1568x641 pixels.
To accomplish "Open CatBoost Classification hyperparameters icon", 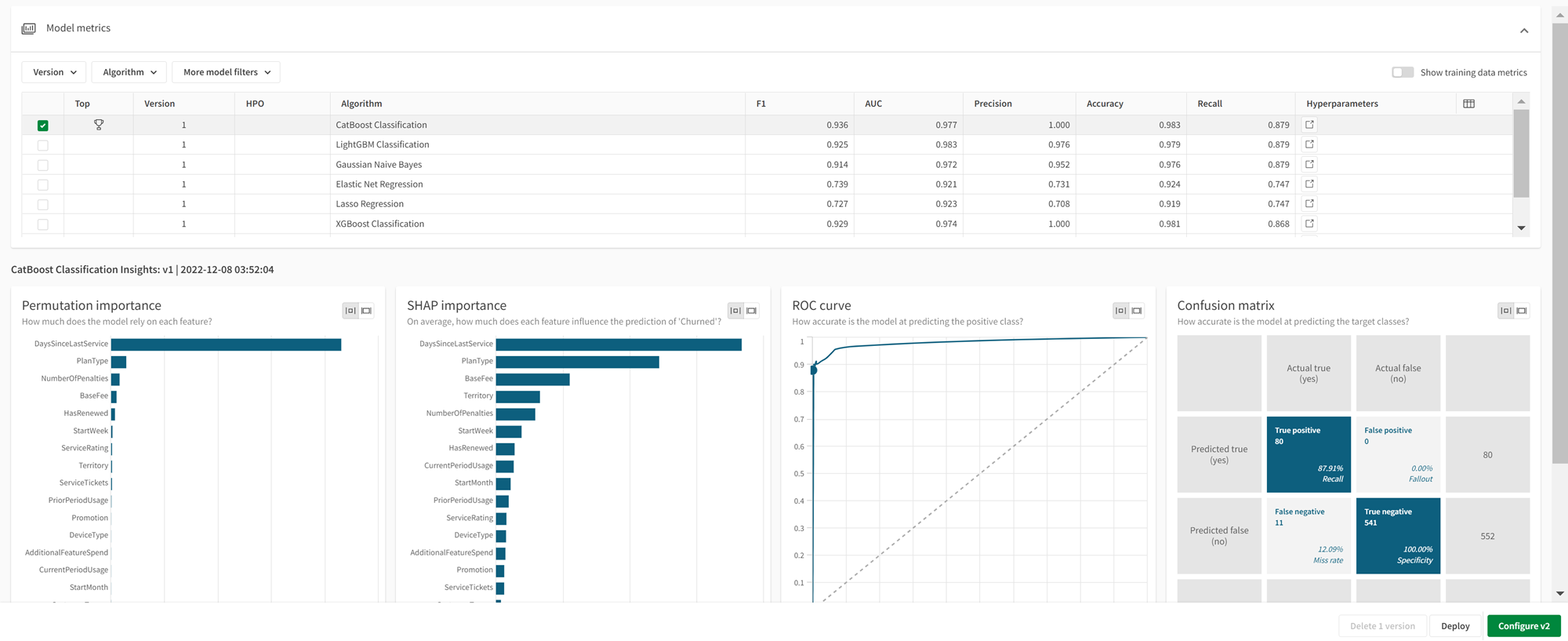I will 1309,125.
